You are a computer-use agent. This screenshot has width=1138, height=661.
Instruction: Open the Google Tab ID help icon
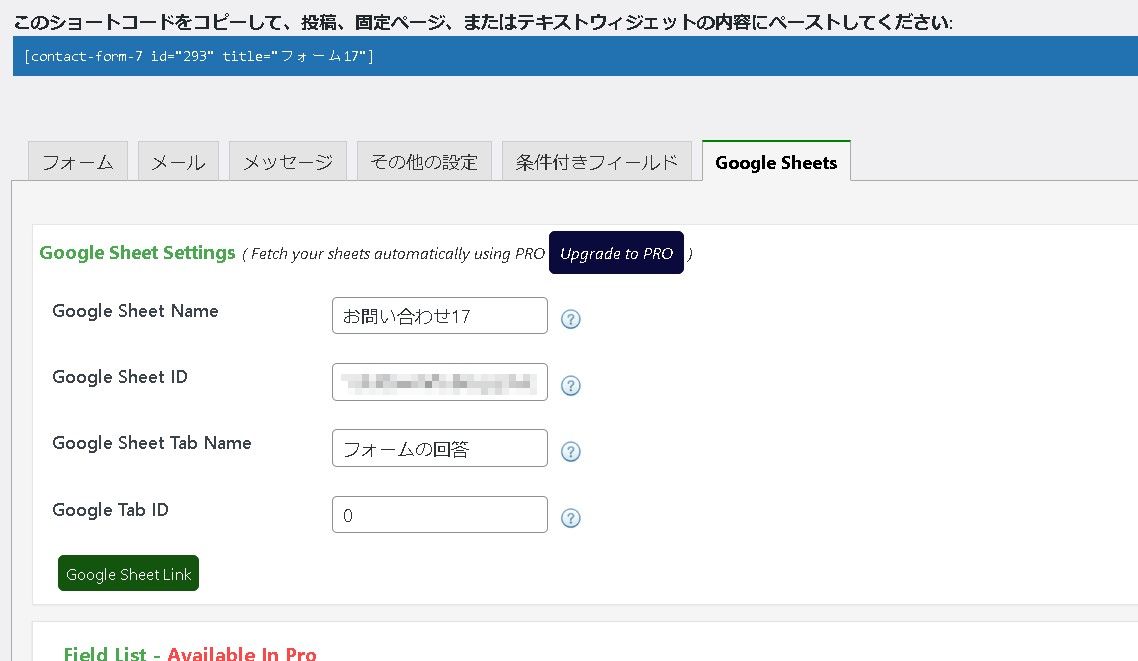point(570,518)
